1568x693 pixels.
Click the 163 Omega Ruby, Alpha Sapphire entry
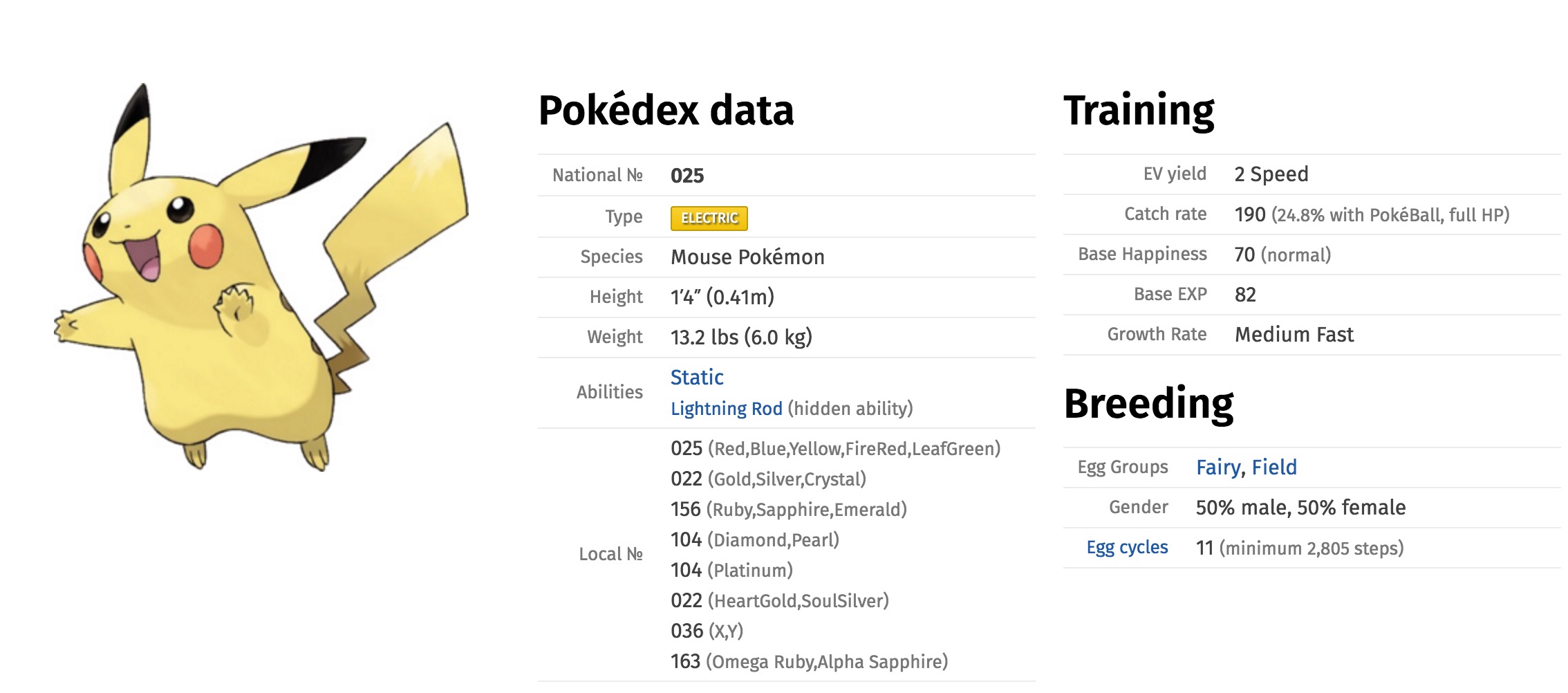click(x=809, y=662)
